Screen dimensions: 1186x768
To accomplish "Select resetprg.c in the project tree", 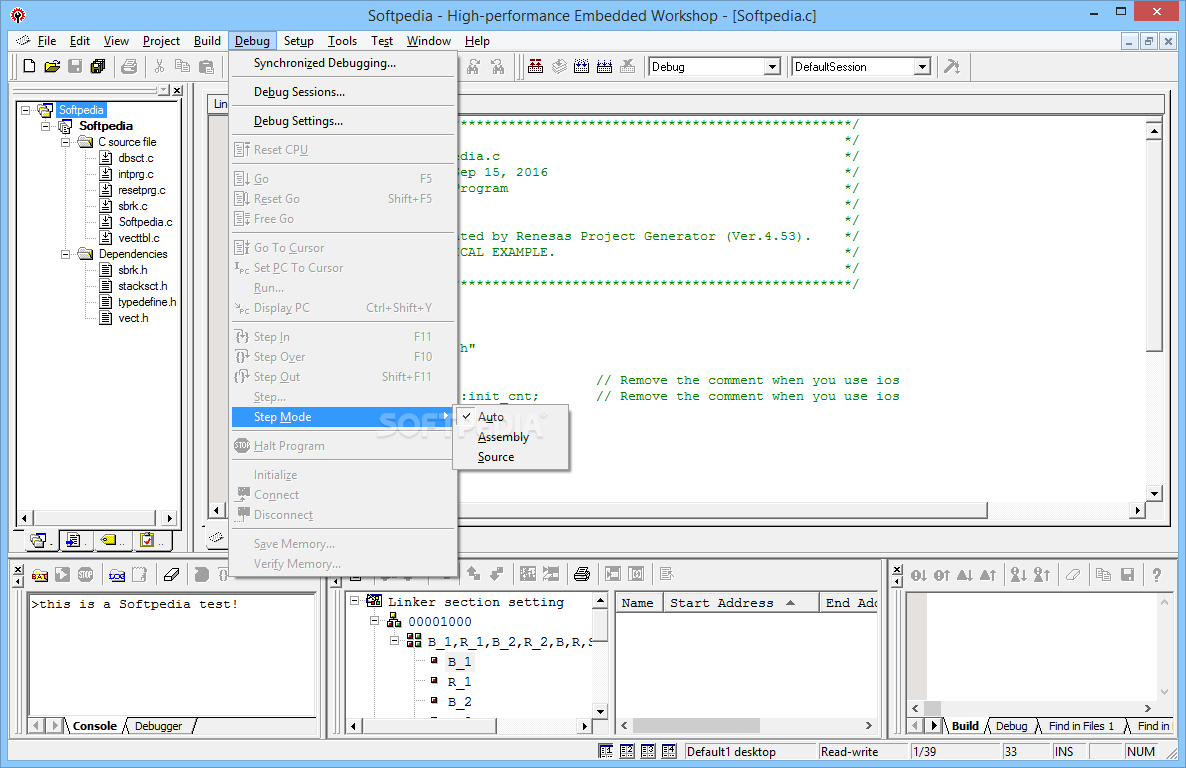I will click(141, 190).
